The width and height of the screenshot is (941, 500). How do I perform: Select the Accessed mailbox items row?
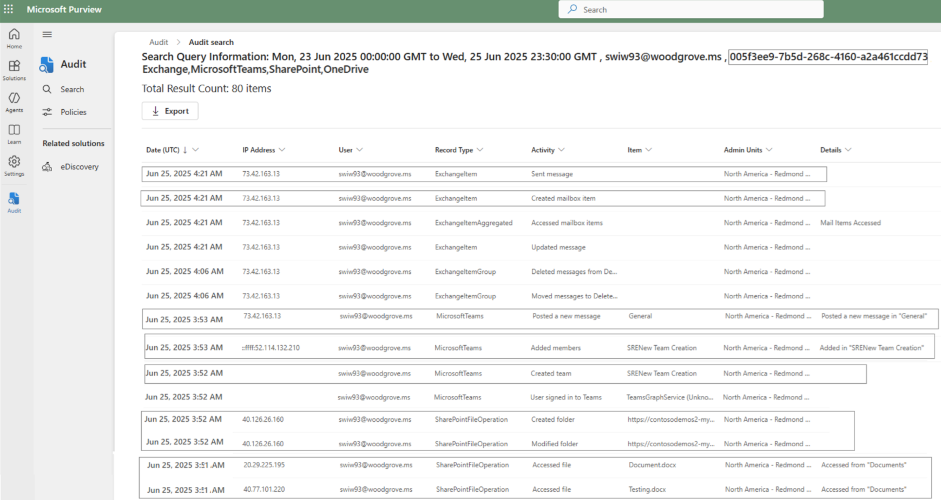tap(540, 223)
